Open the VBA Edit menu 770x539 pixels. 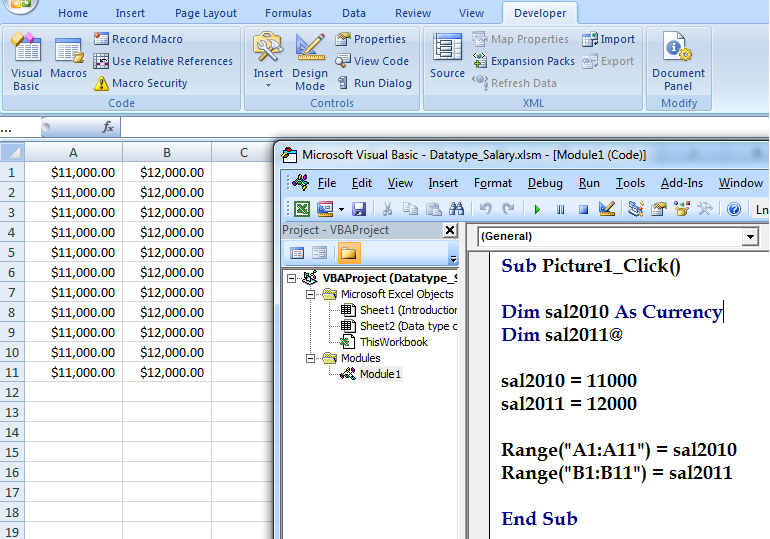(x=361, y=183)
